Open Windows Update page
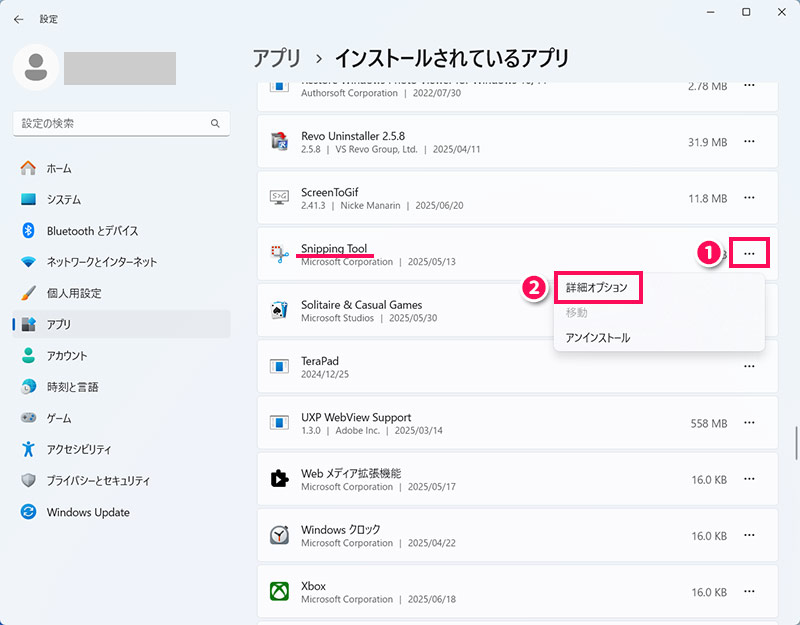800x625 pixels. point(121,512)
